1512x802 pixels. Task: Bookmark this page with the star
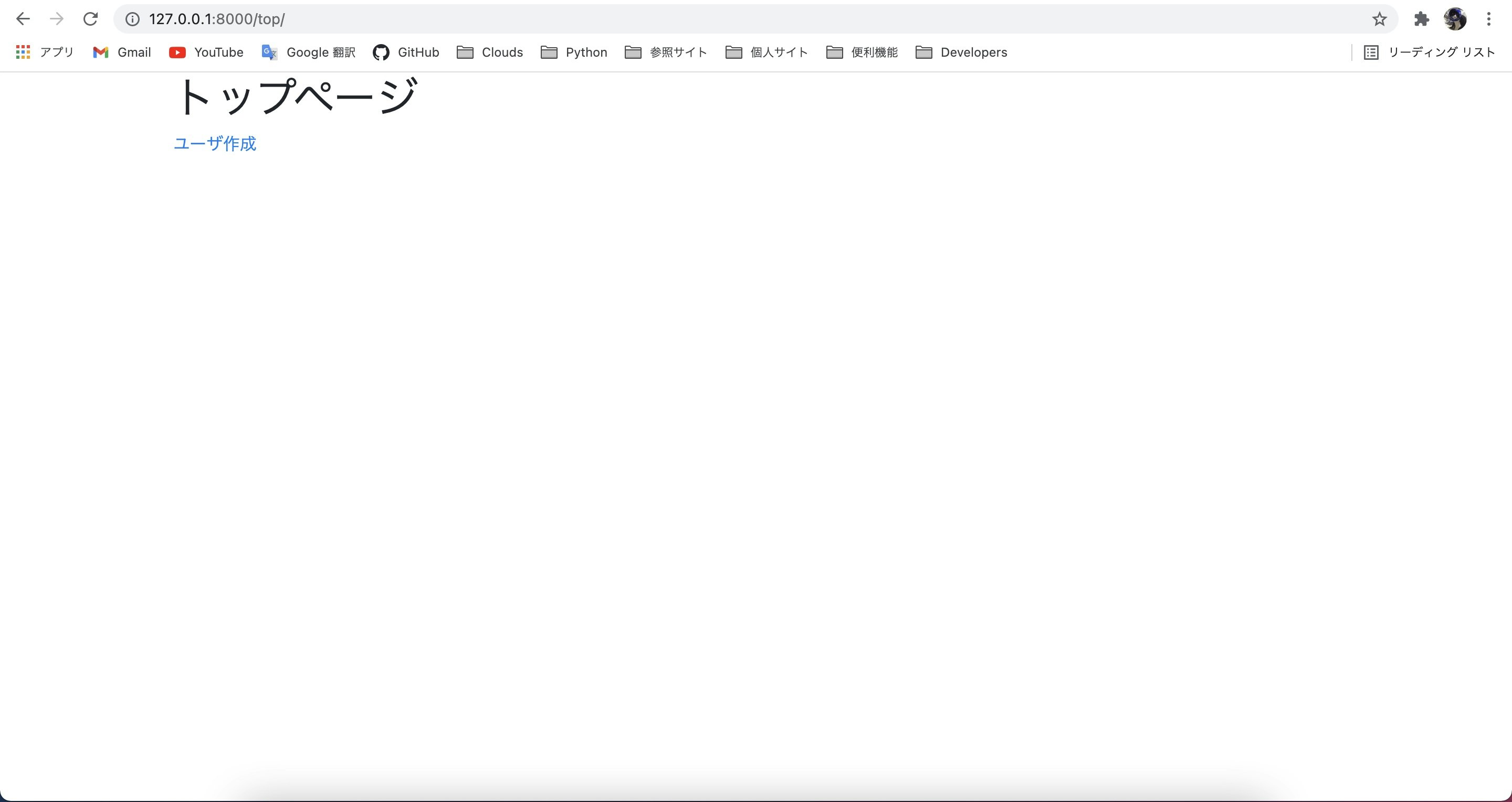click(x=1379, y=19)
